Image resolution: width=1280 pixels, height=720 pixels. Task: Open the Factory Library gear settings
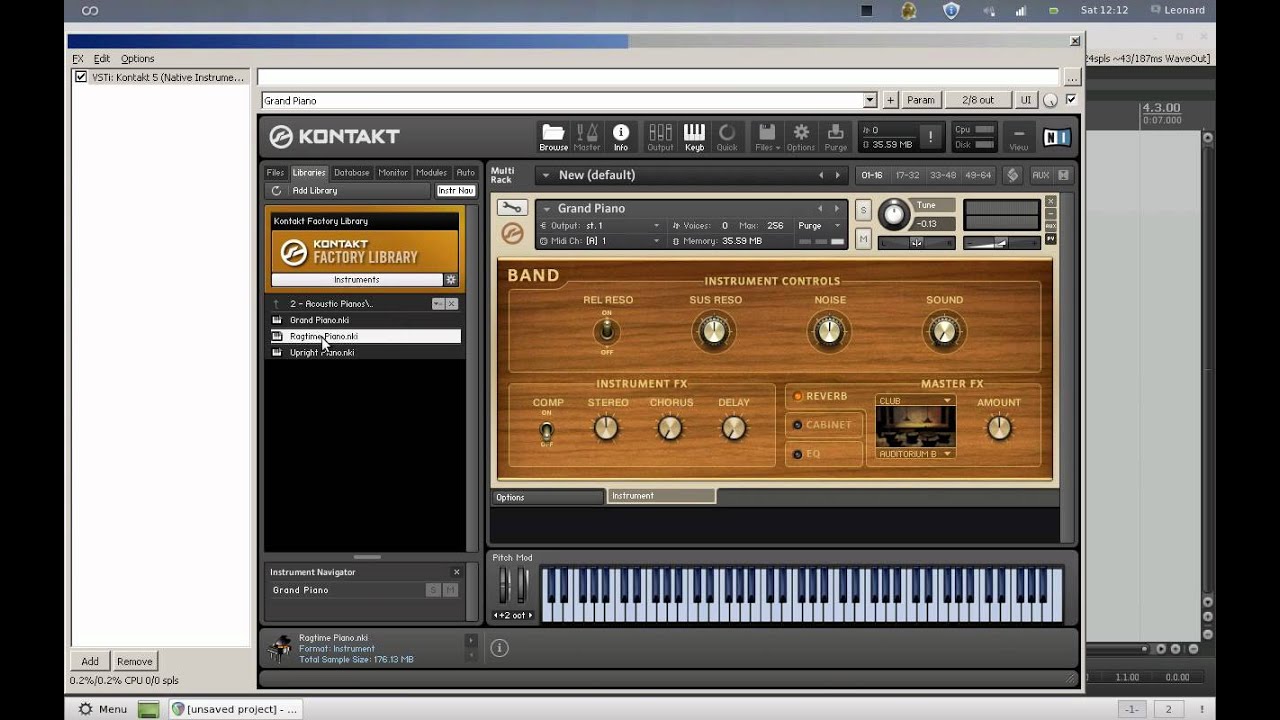pos(451,280)
